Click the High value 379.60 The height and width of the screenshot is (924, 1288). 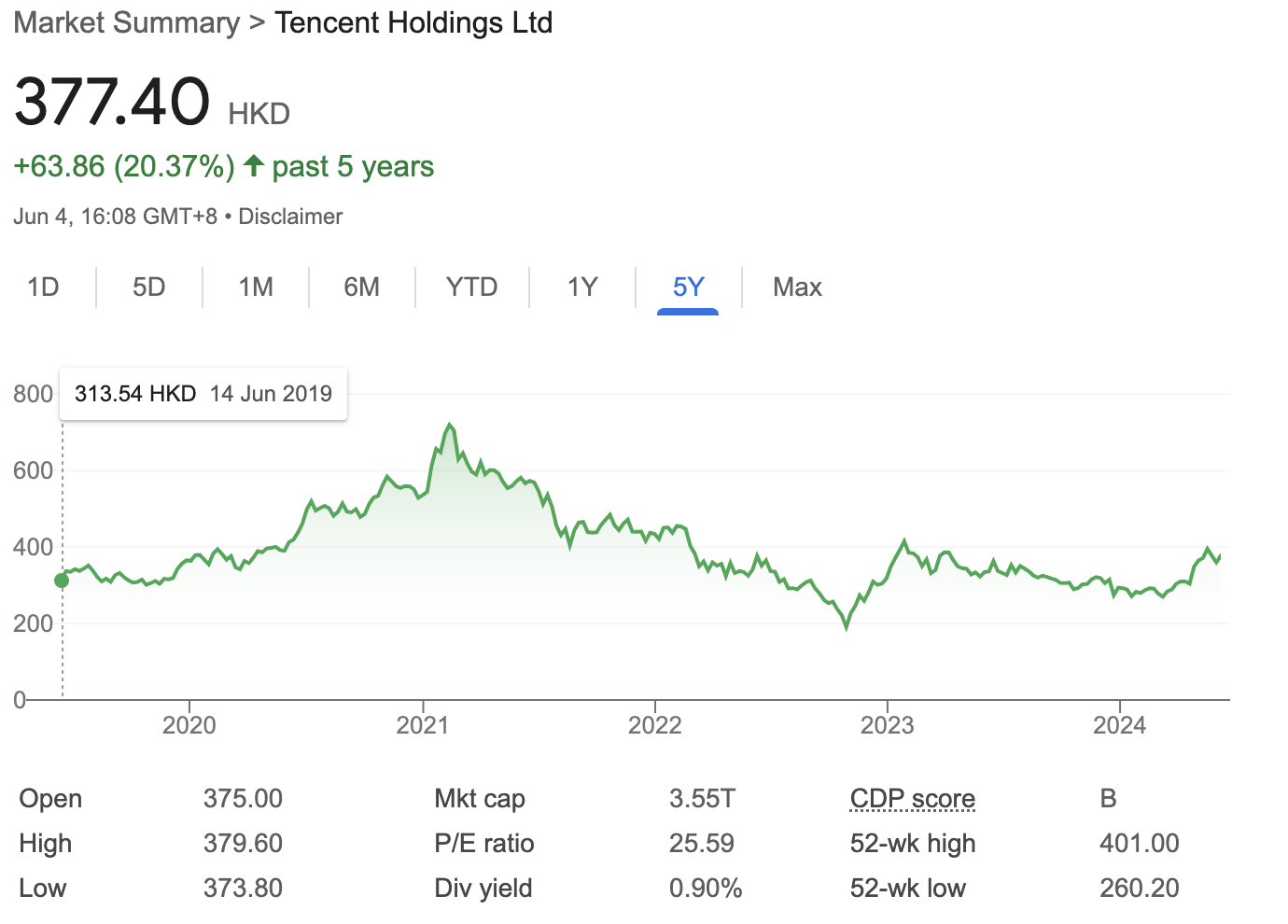(243, 844)
